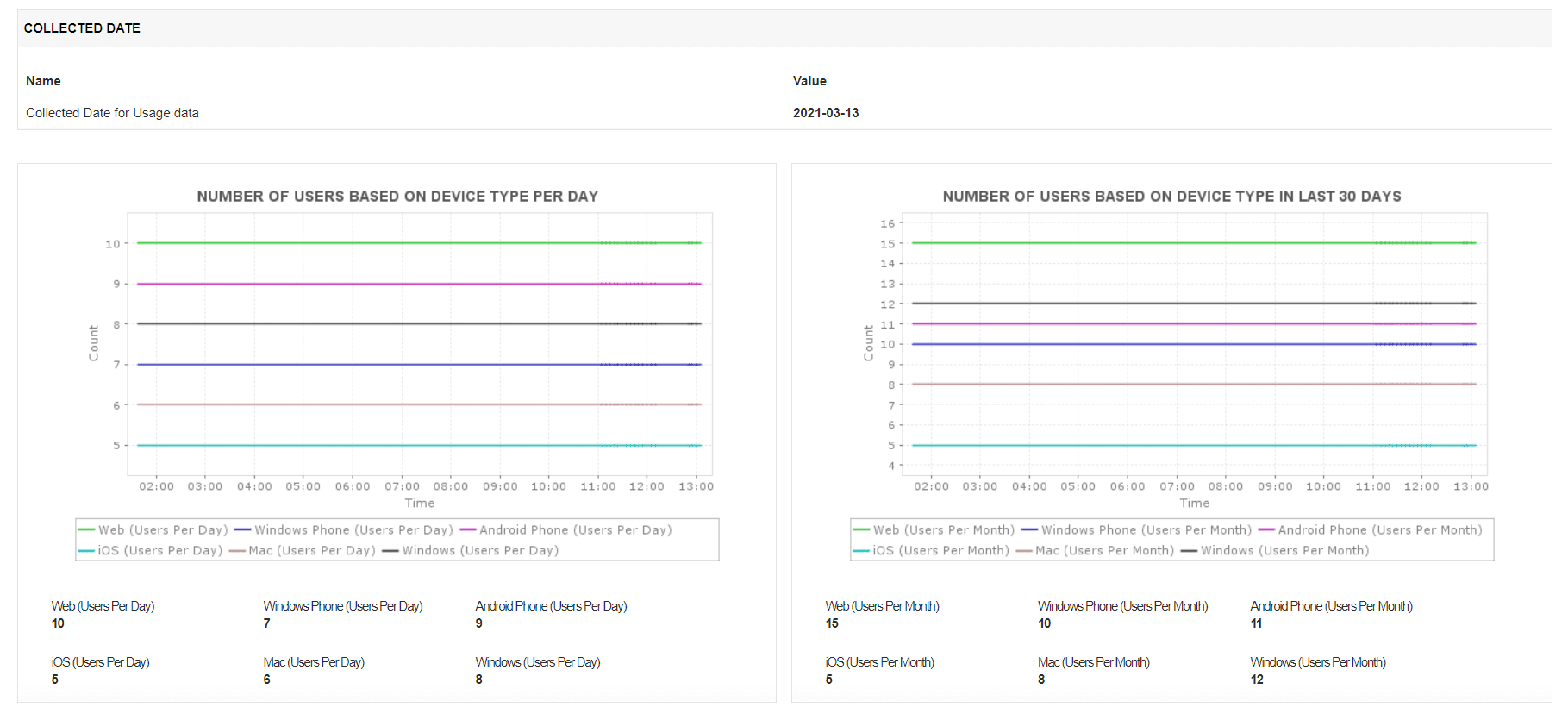
Task: Click the Name column header
Action: click(x=43, y=81)
